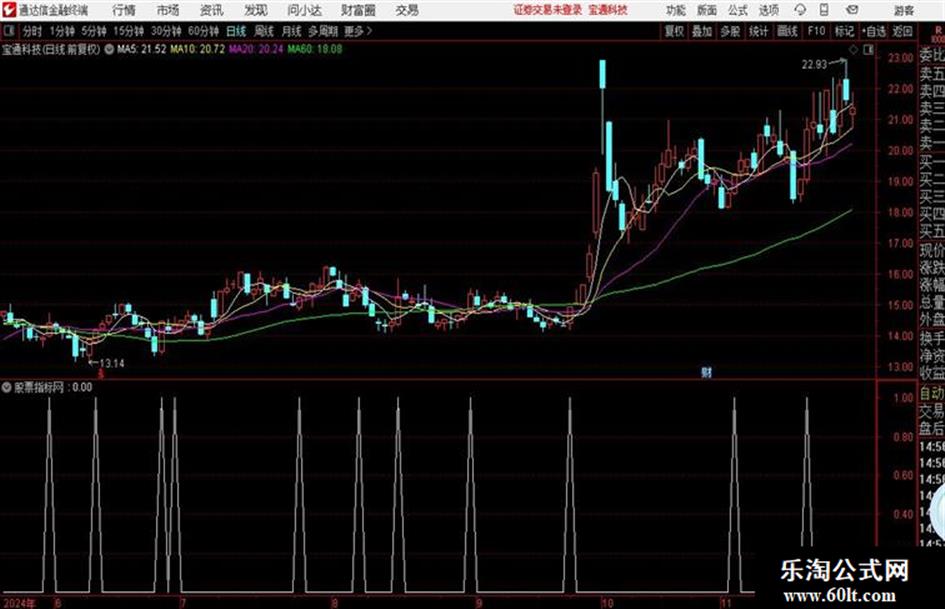Click the 复权 toolbar button
945x609 pixels.
[673, 31]
